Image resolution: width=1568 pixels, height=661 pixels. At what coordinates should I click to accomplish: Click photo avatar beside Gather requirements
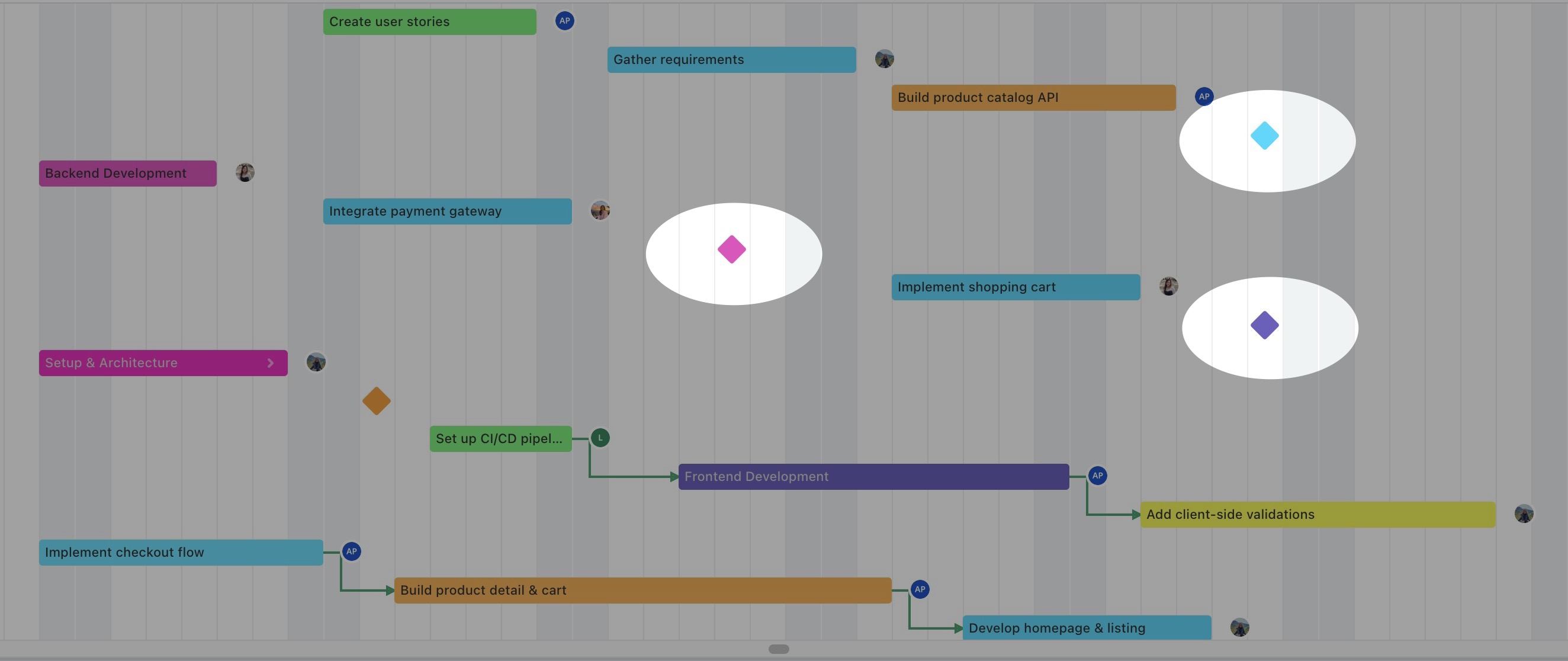pyautogui.click(x=884, y=59)
